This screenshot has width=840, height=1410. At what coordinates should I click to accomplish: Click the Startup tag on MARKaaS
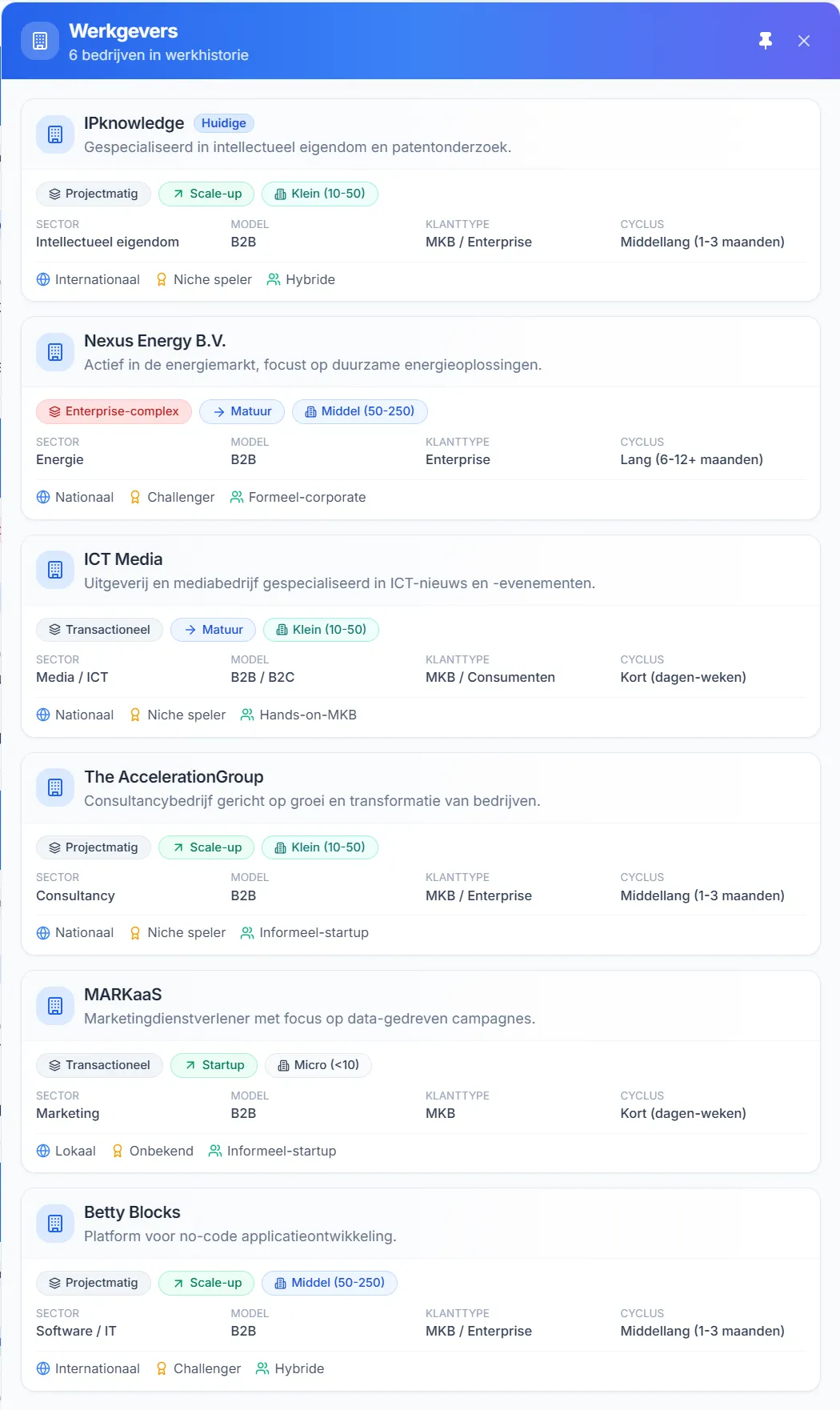tap(214, 1065)
